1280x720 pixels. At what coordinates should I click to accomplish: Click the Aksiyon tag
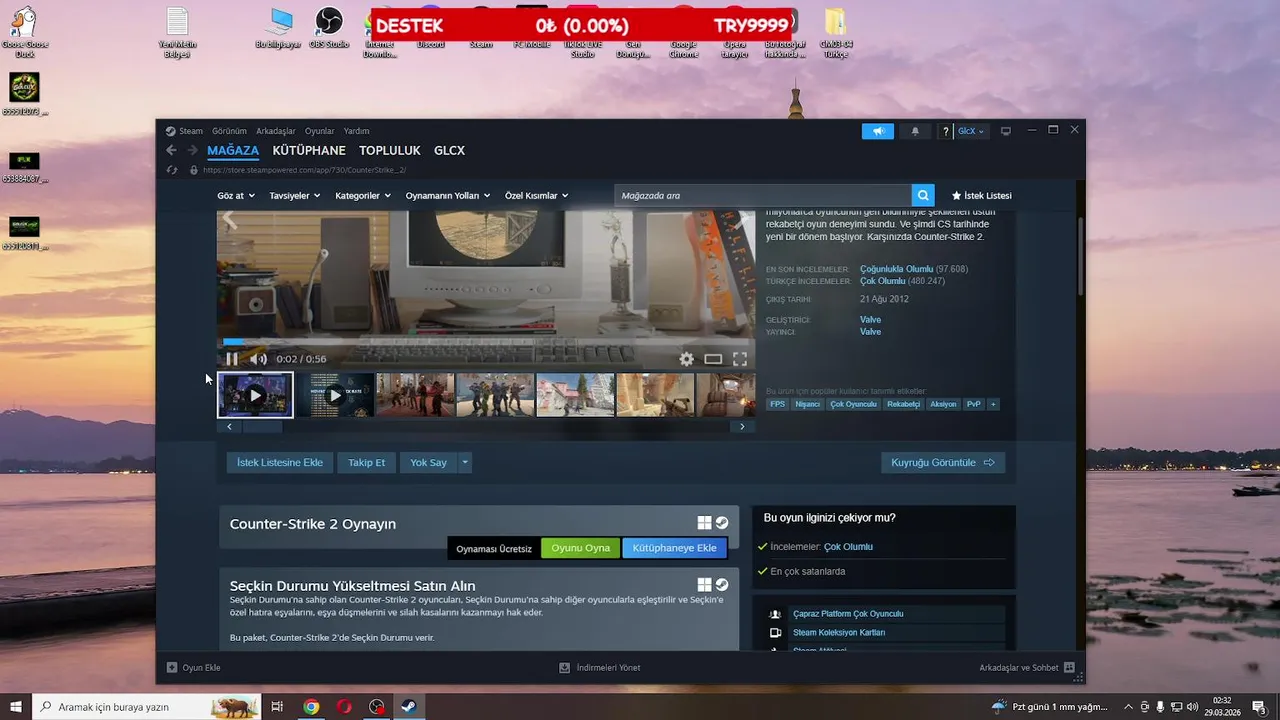point(943,404)
